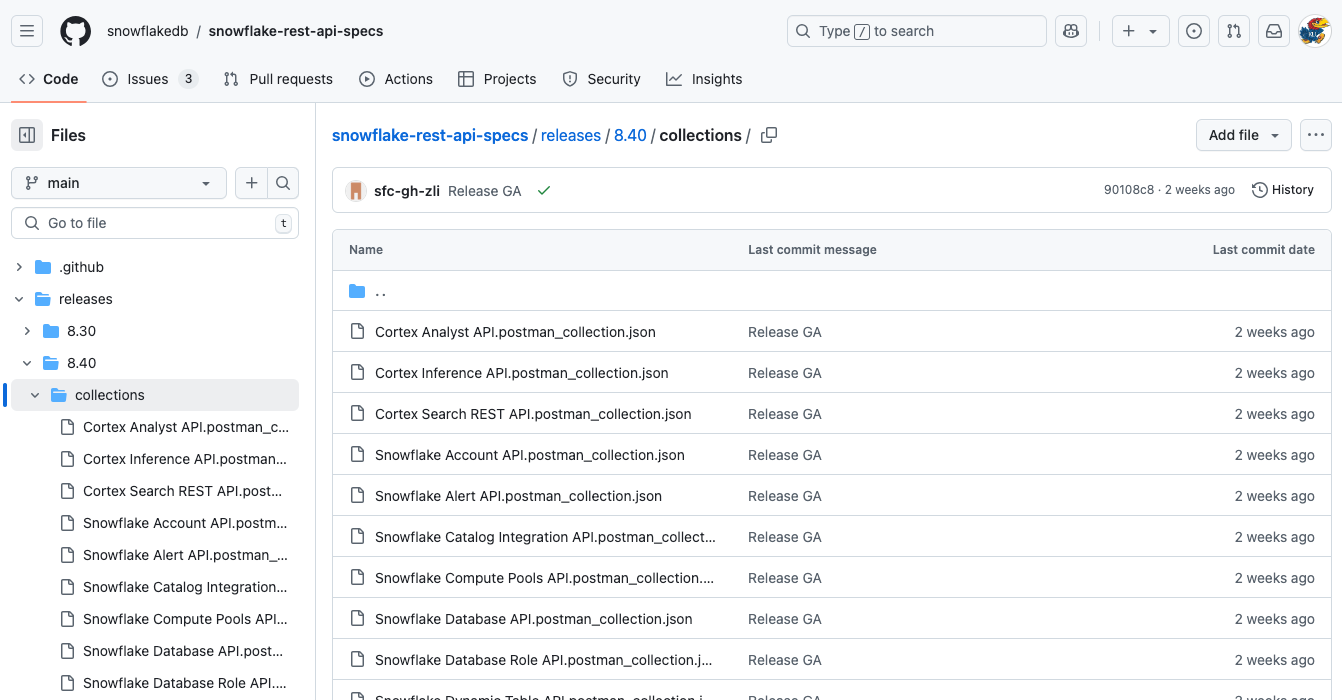Go up via the '..' parent directory row
1342x700 pixels.
pyautogui.click(x=832, y=291)
